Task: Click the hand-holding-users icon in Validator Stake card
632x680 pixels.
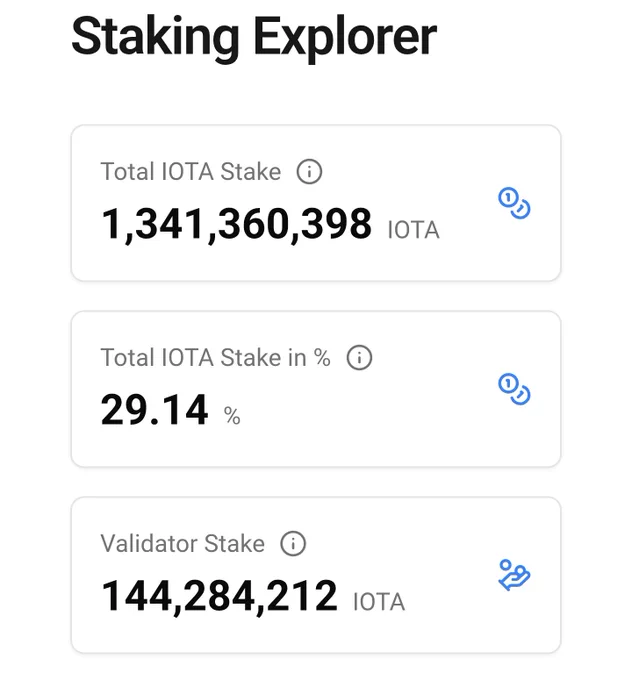Action: (x=514, y=575)
